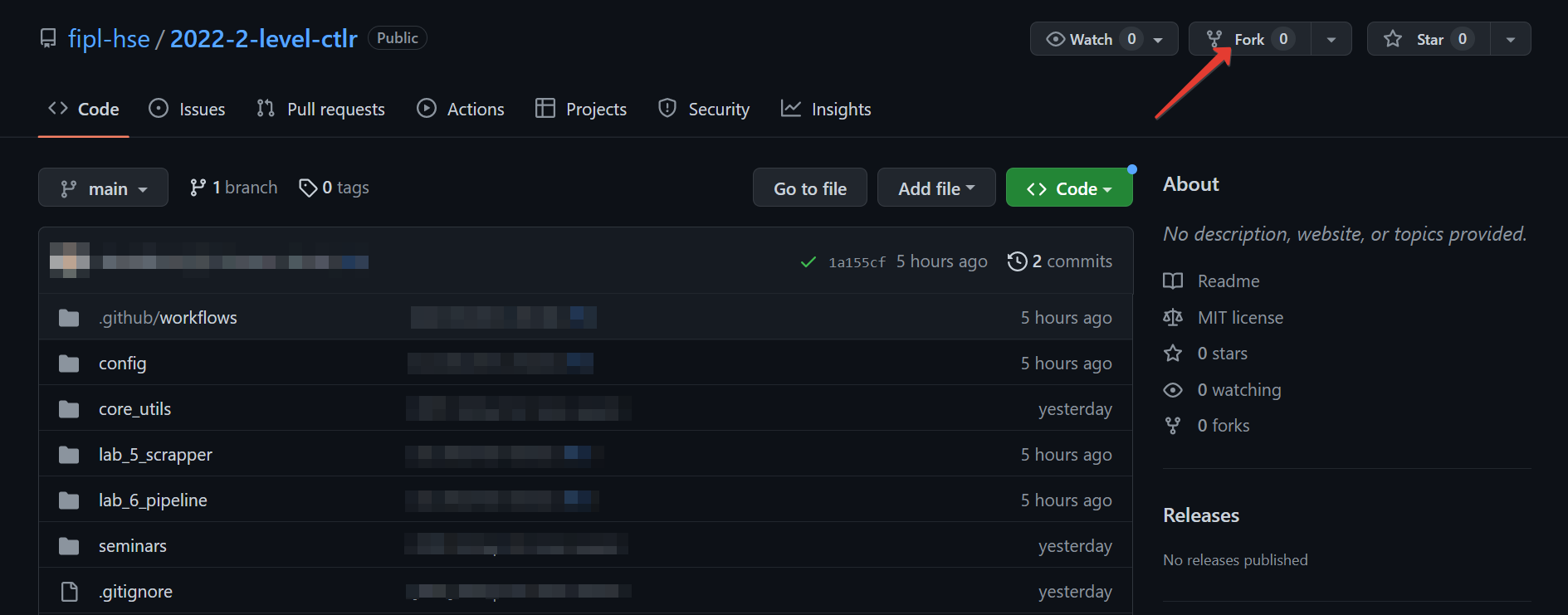This screenshot has height=615, width=1568.
Task: Open the .gitignore file
Action: (x=135, y=592)
